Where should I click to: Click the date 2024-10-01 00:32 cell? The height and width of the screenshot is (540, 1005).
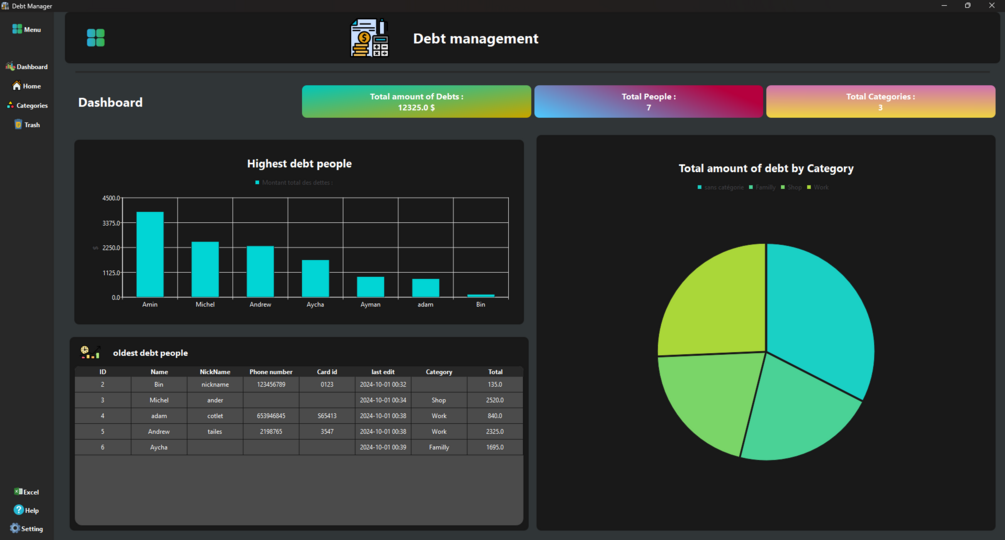click(383, 384)
